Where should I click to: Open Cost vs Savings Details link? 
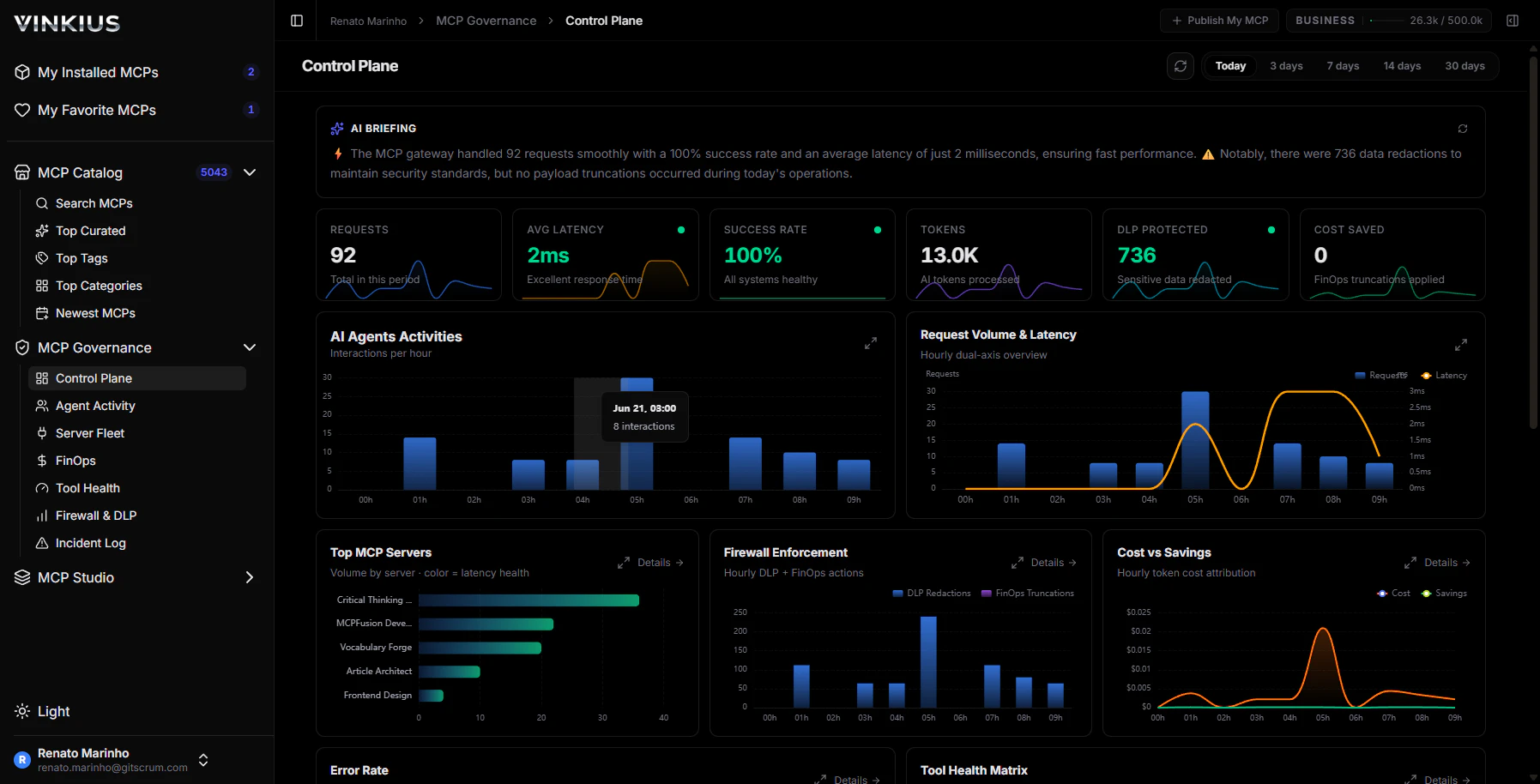(1447, 563)
